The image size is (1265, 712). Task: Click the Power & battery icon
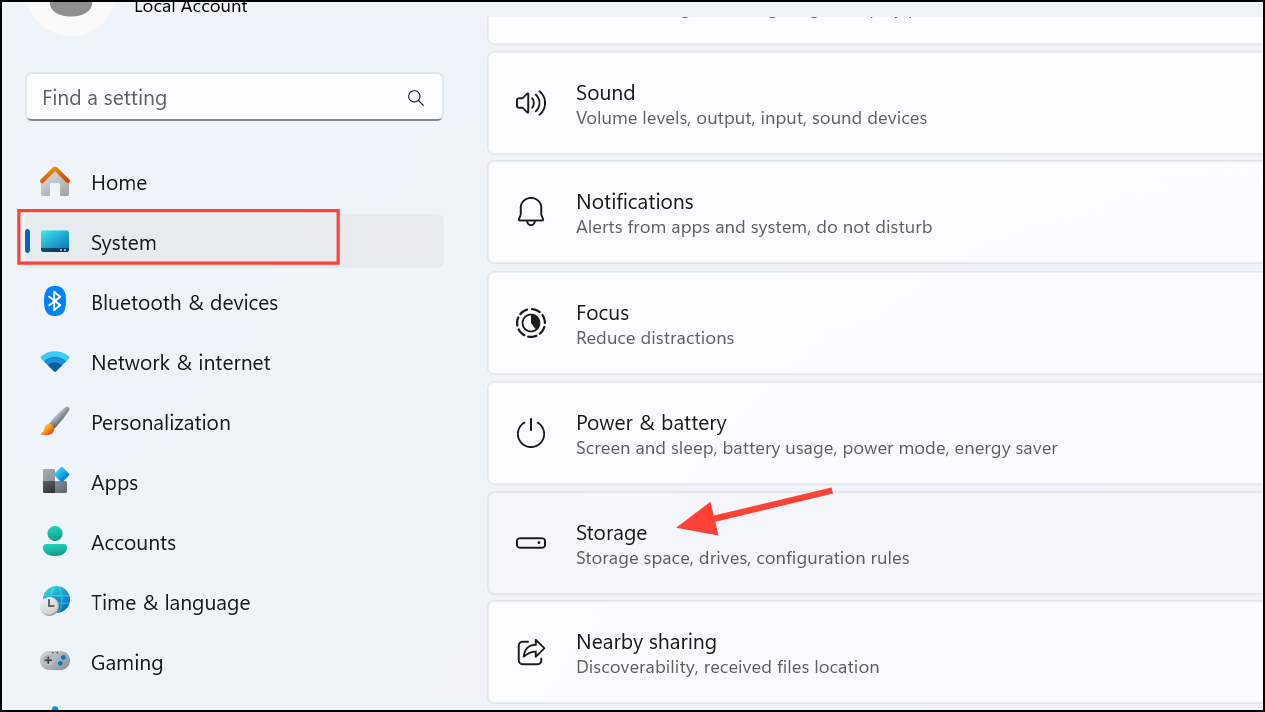pos(530,434)
